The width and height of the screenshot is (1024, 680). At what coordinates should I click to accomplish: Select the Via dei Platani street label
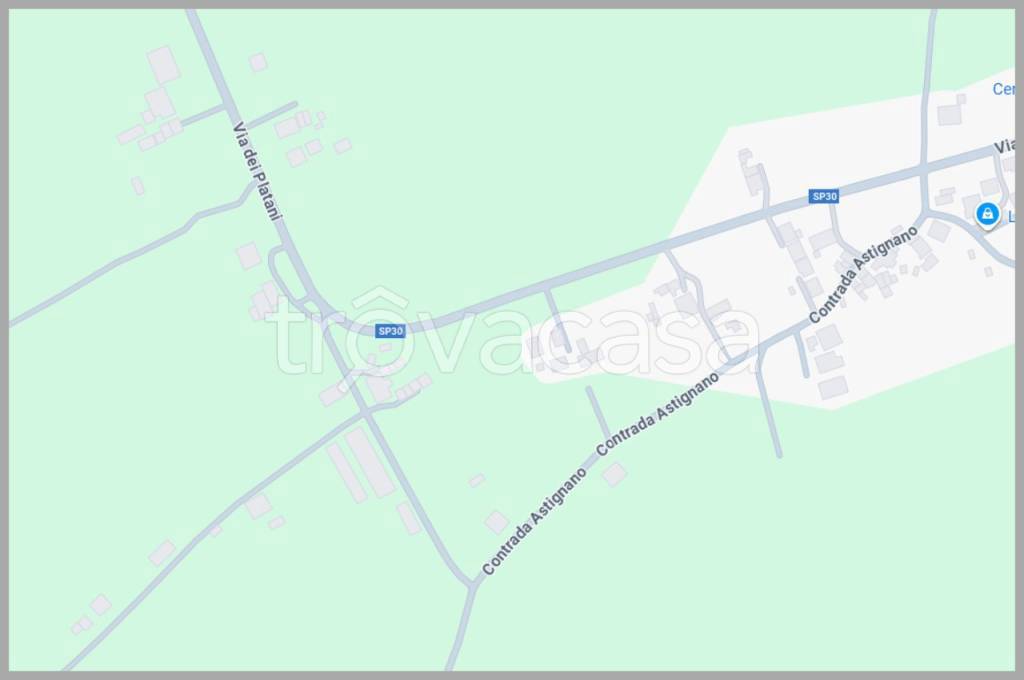(258, 171)
